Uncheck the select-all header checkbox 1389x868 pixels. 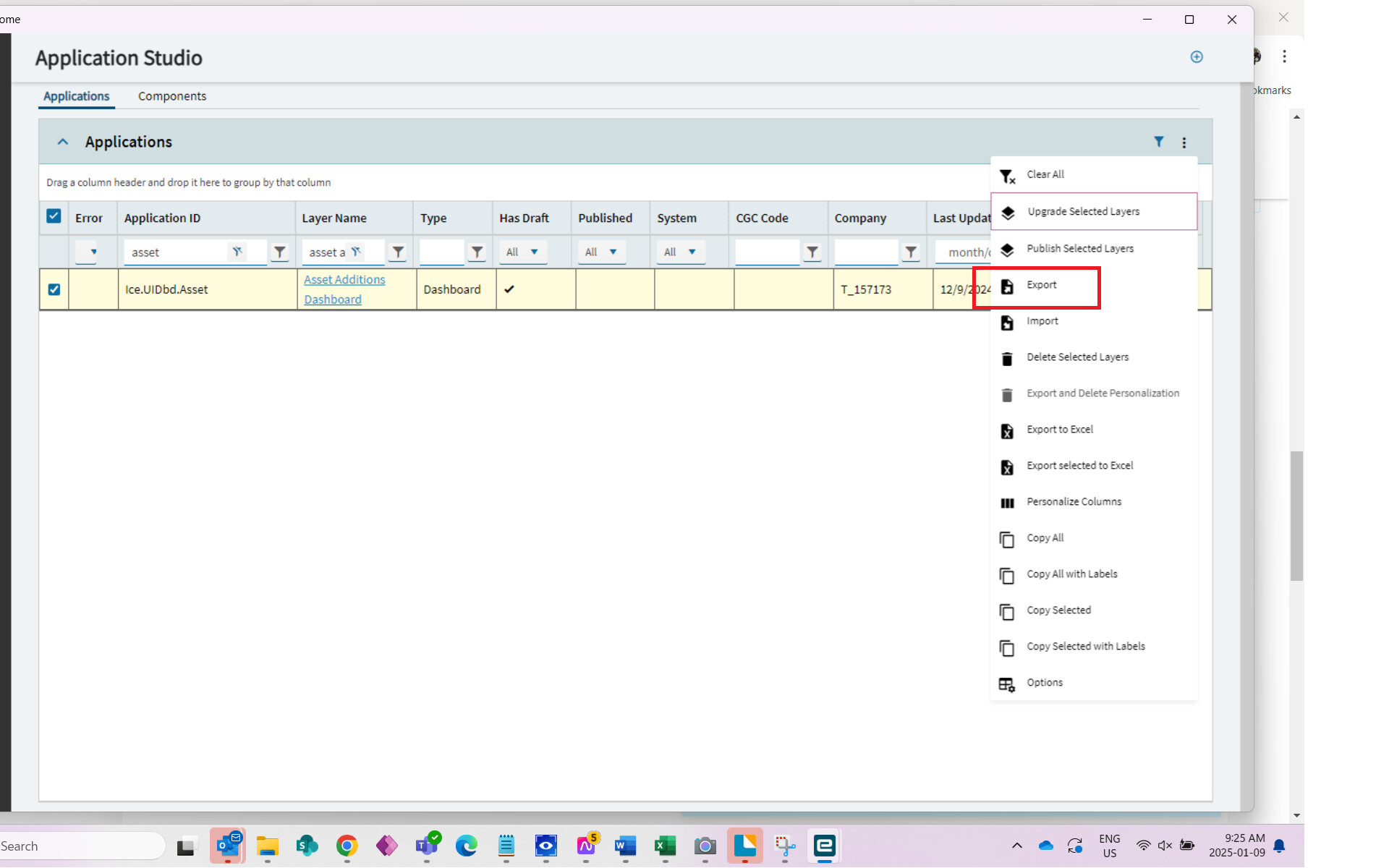54,216
